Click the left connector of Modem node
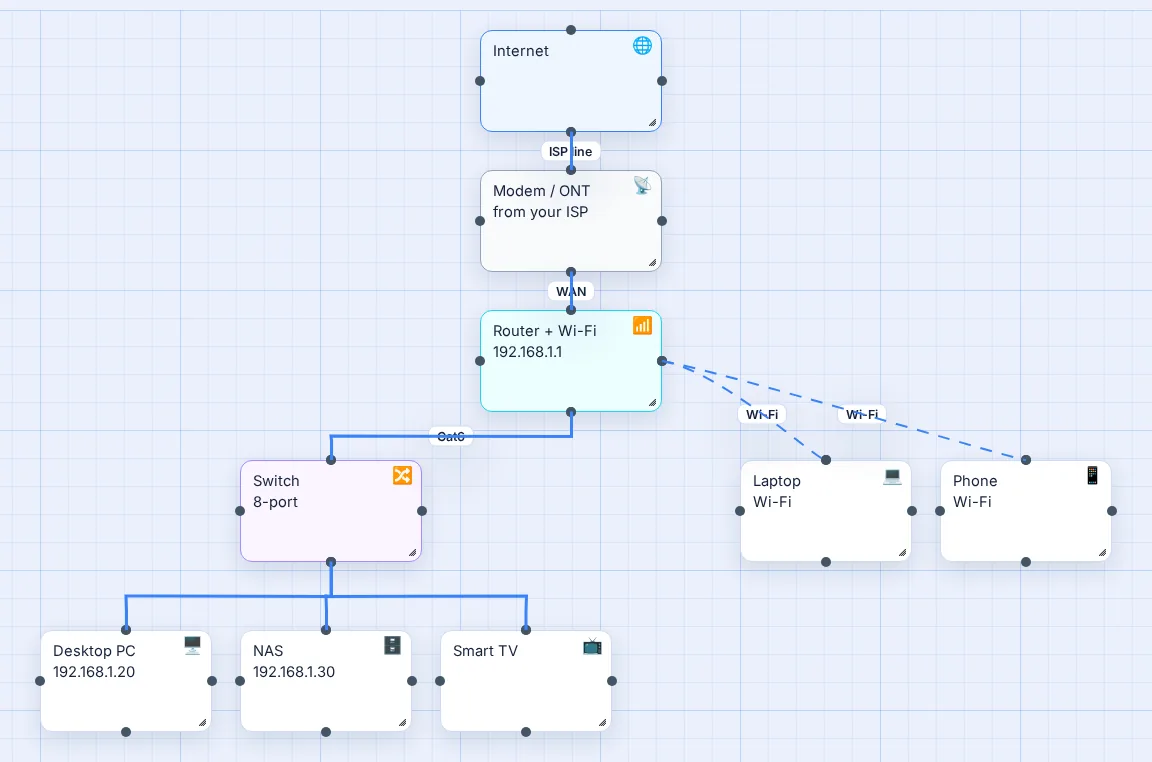The height and width of the screenshot is (762, 1152). tap(480, 220)
